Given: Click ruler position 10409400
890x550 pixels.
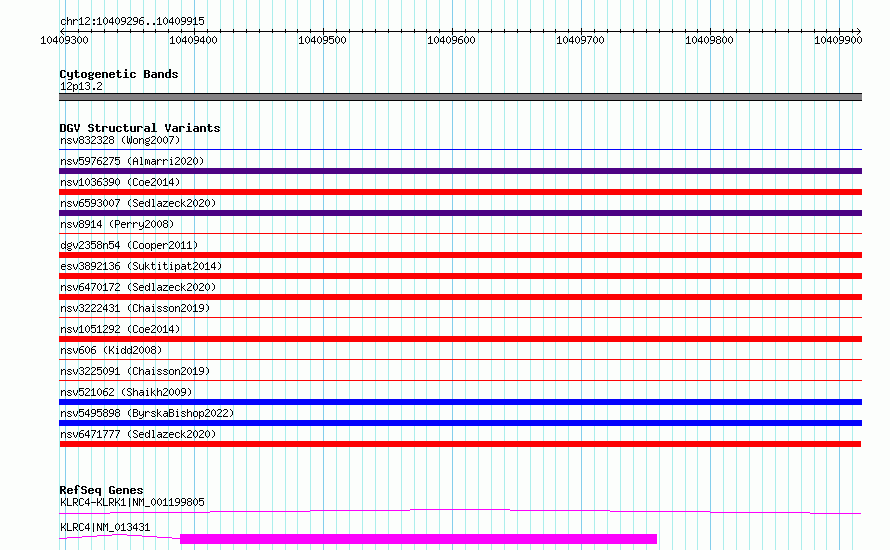Looking at the screenshot, I should tap(193, 40).
